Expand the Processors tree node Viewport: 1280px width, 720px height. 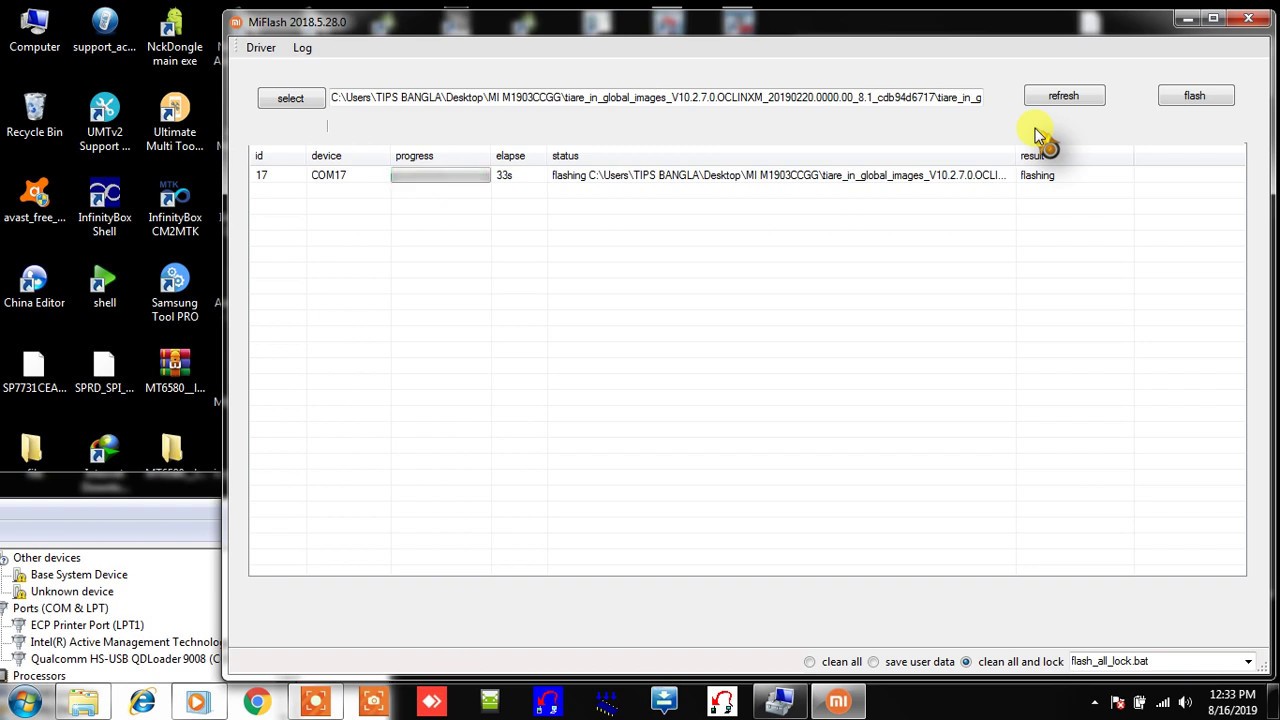pos(4,676)
